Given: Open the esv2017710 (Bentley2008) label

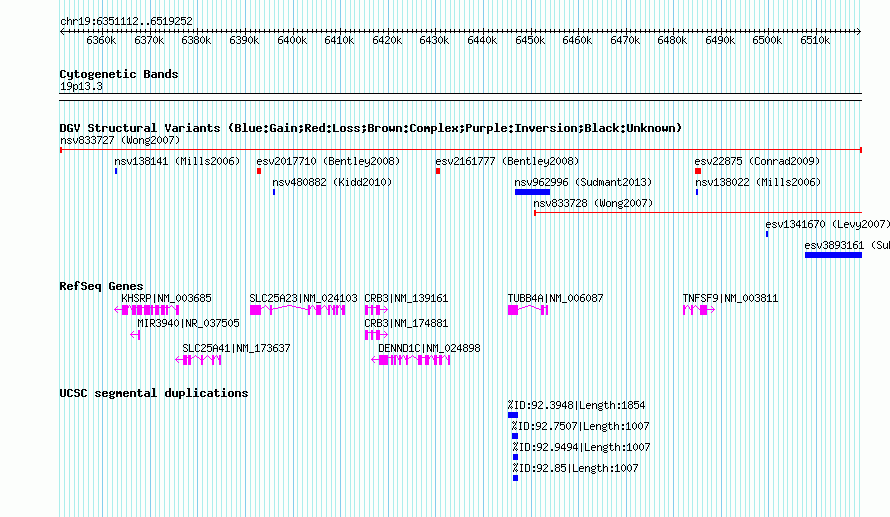Looking at the screenshot, I should tap(328, 161).
